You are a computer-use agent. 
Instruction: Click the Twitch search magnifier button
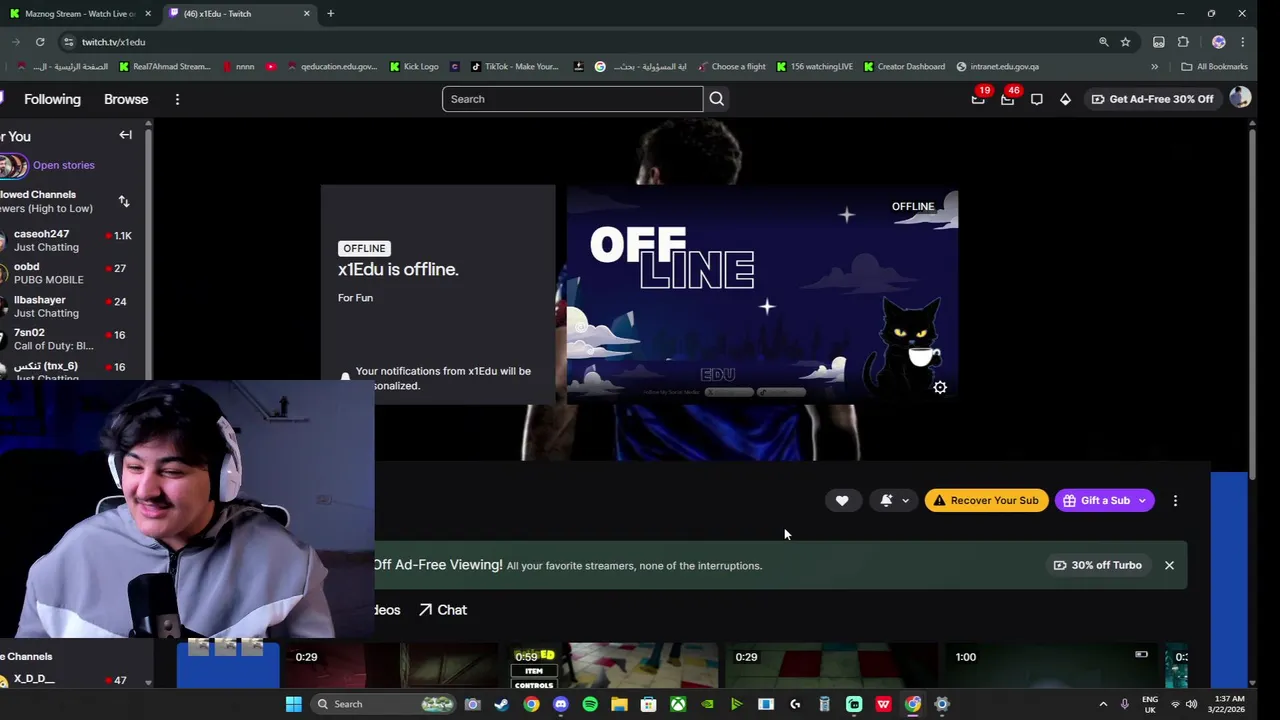click(717, 99)
